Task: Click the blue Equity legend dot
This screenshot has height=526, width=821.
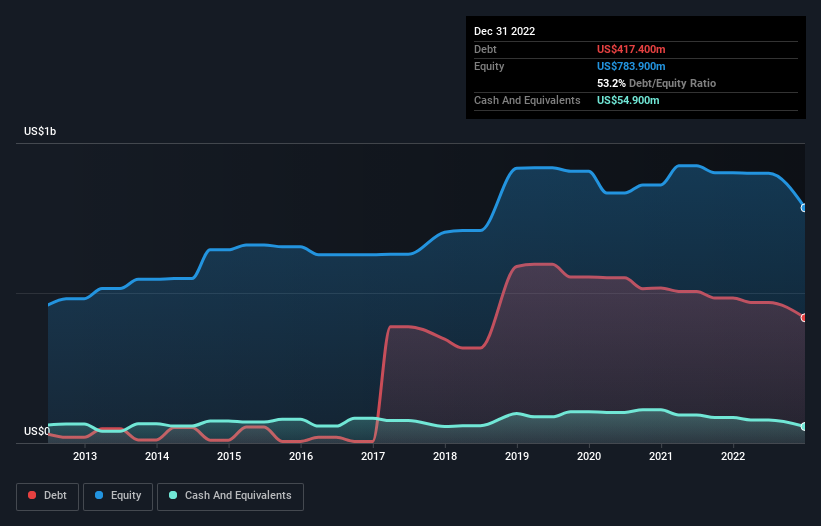Action: pos(98,495)
